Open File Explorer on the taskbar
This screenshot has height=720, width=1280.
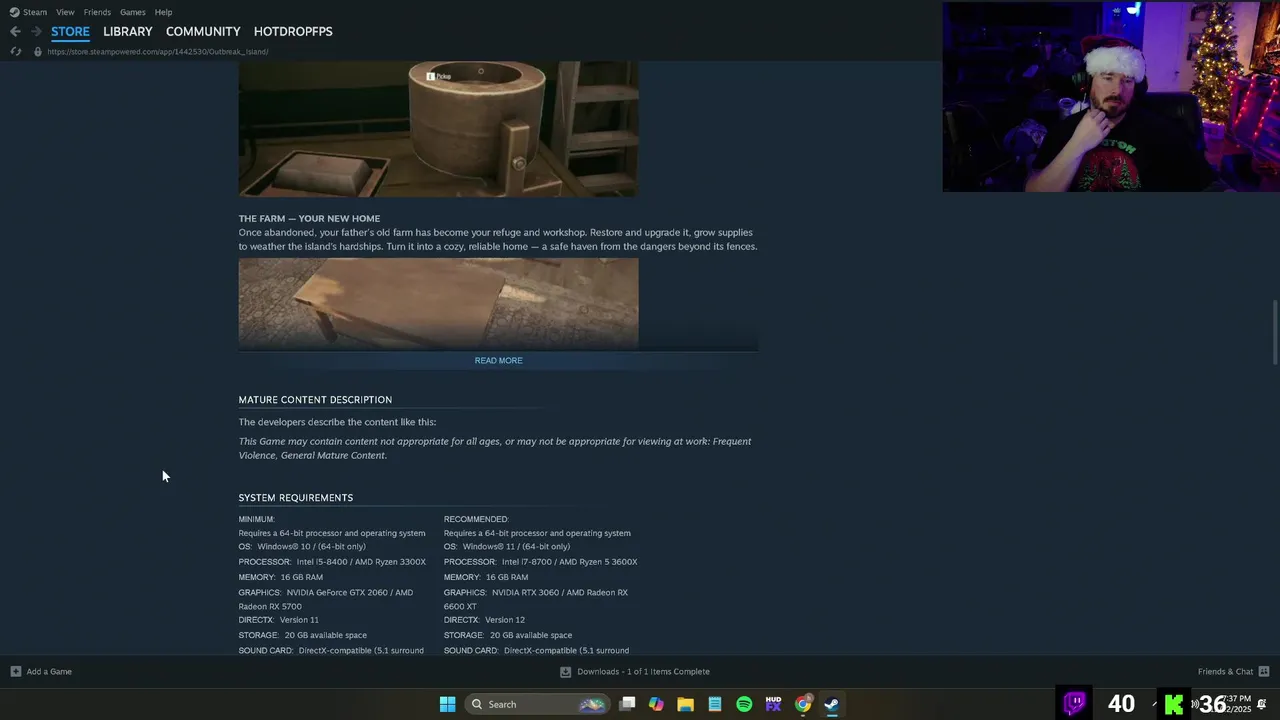685,704
